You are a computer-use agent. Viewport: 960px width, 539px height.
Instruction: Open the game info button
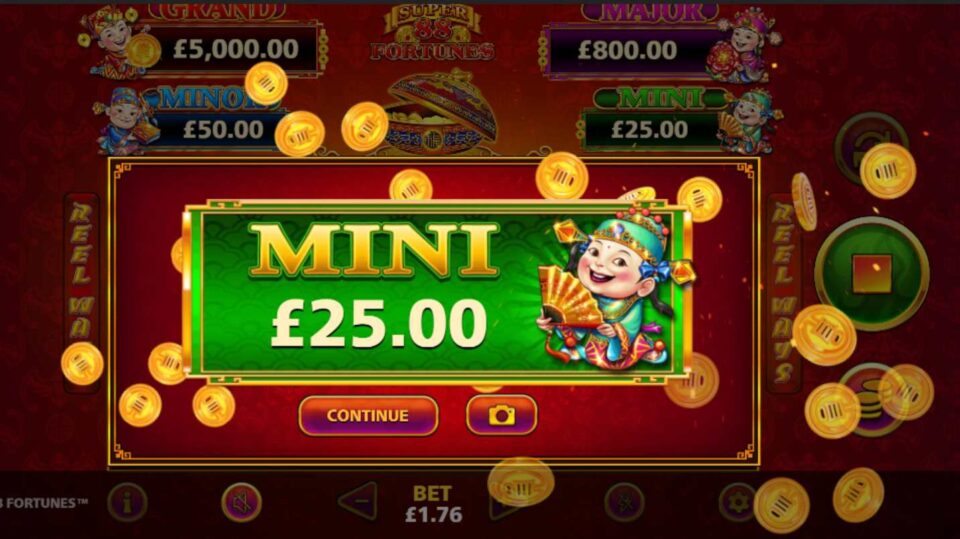[x=127, y=503]
